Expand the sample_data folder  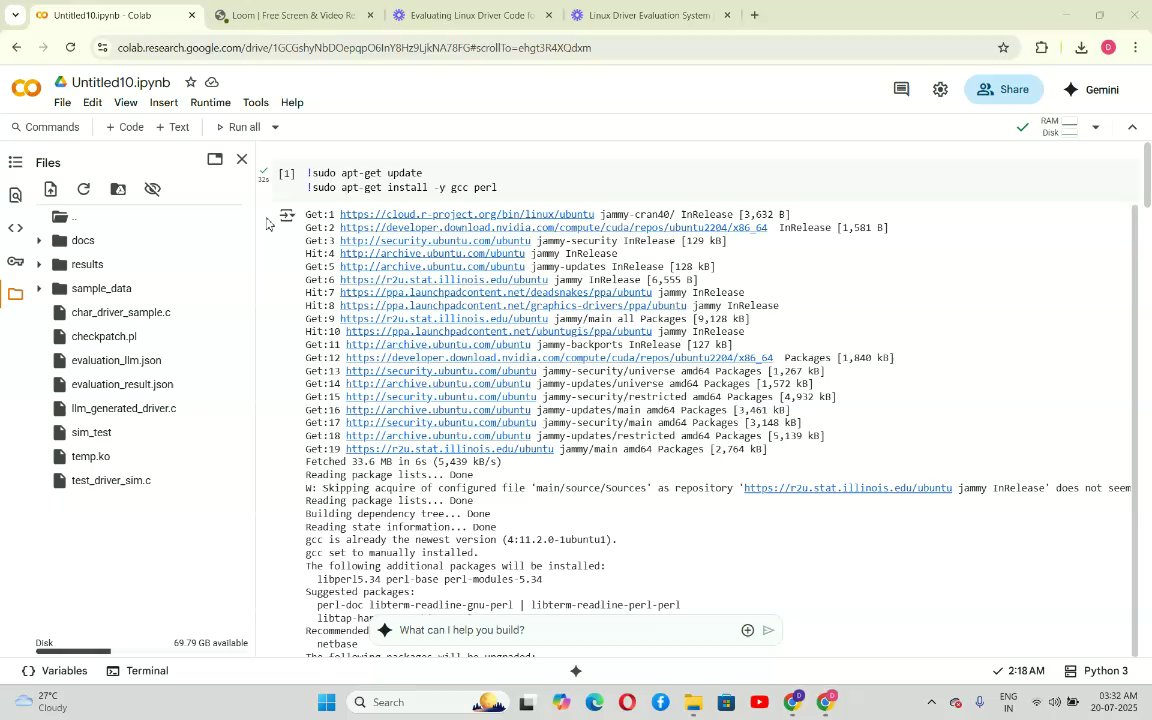pyautogui.click(x=39, y=289)
